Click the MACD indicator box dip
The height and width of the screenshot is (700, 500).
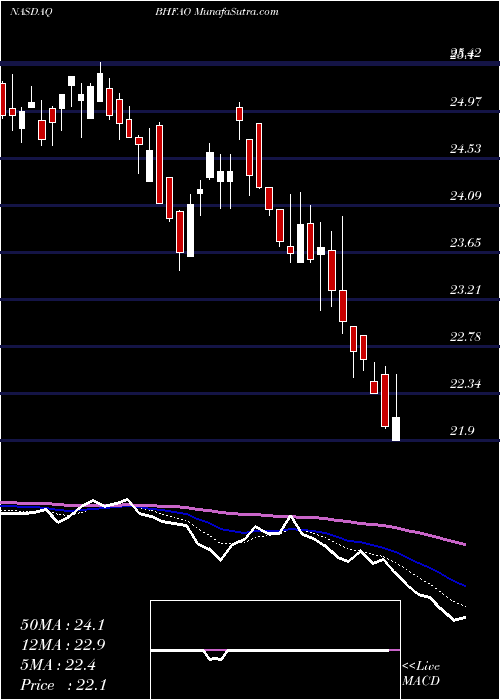[216, 655]
